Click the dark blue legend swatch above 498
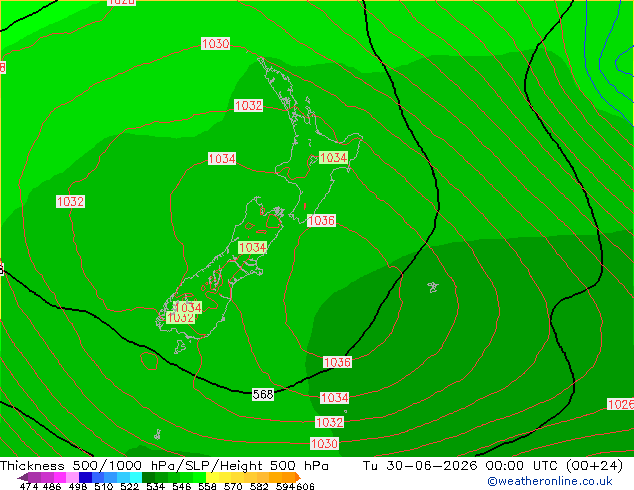This screenshot has height=490, width=634. pos(85,477)
